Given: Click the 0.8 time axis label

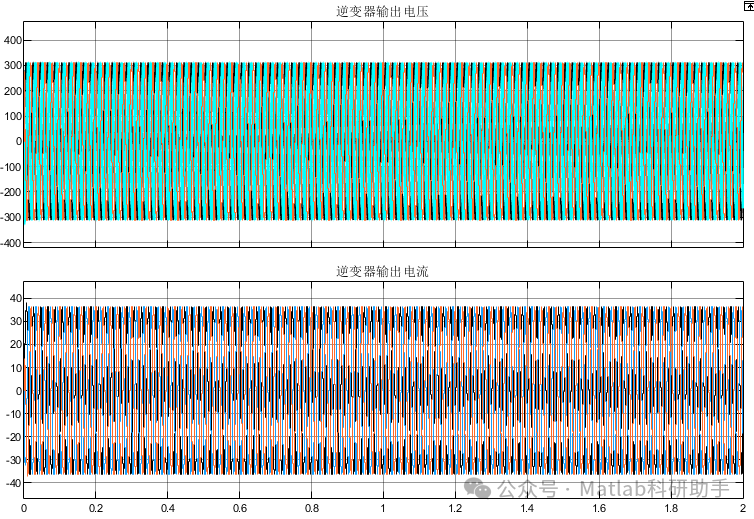Looking at the screenshot, I should (x=312, y=508).
